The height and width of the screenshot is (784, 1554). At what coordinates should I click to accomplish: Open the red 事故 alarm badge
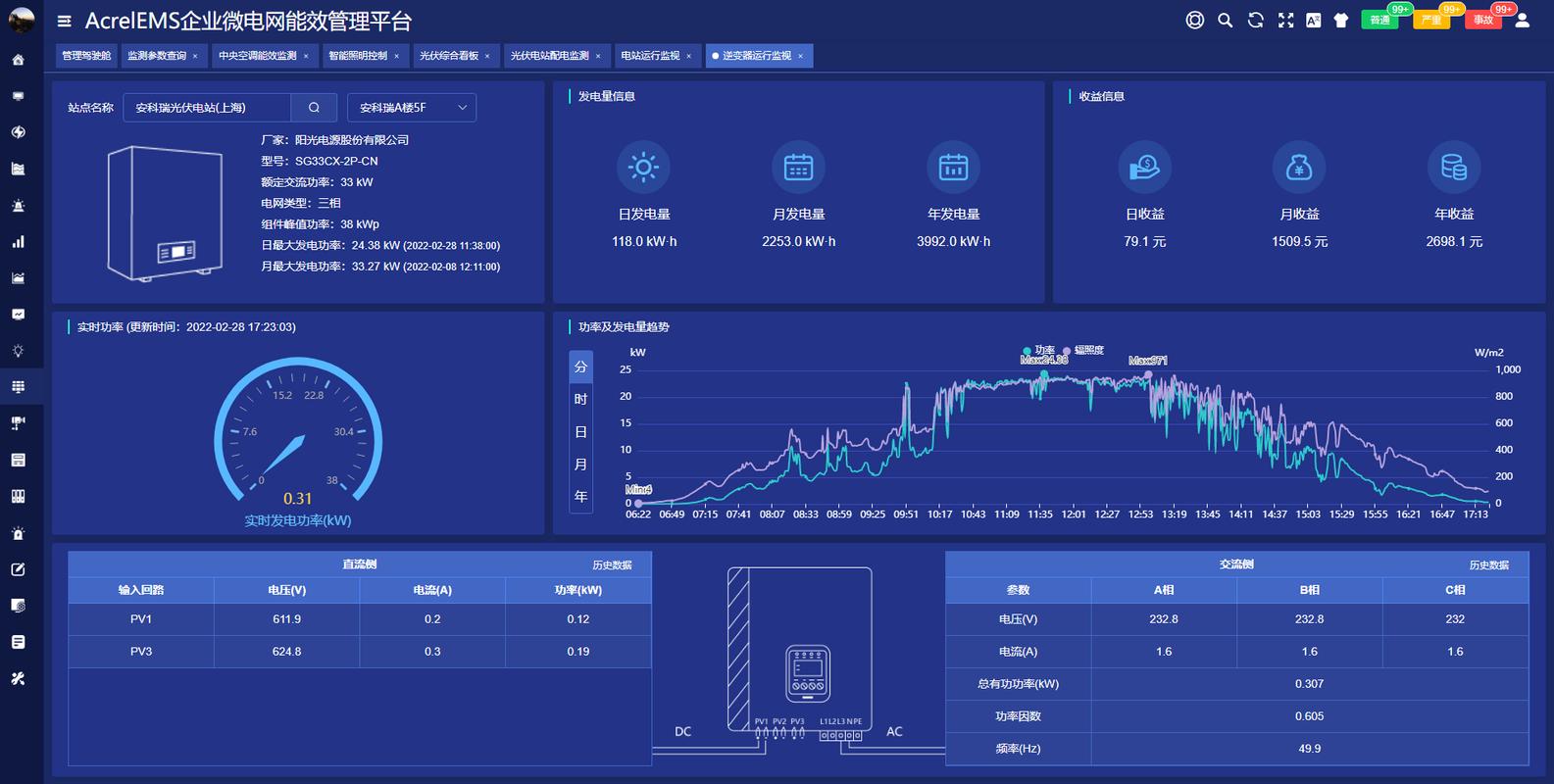click(x=1483, y=20)
